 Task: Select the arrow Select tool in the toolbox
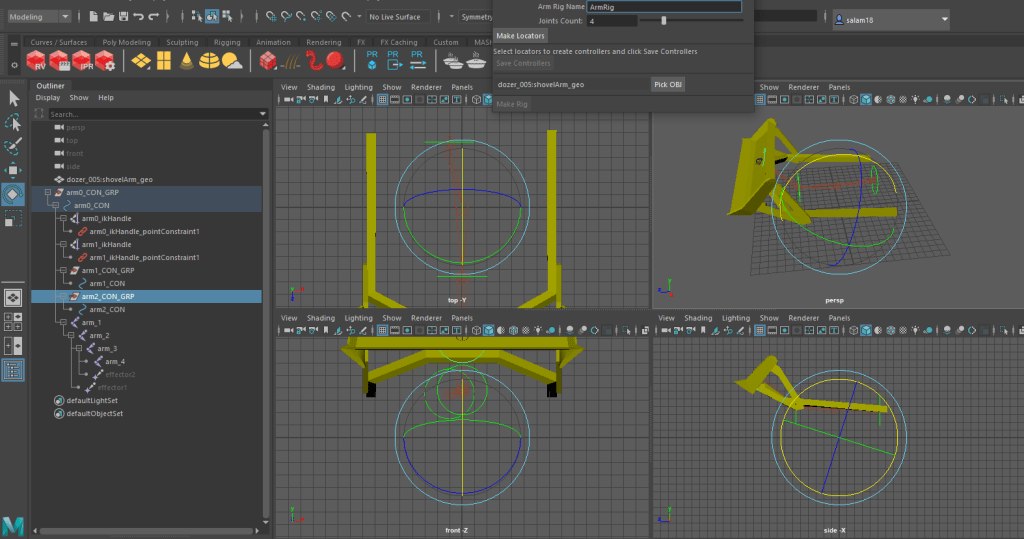(x=14, y=98)
